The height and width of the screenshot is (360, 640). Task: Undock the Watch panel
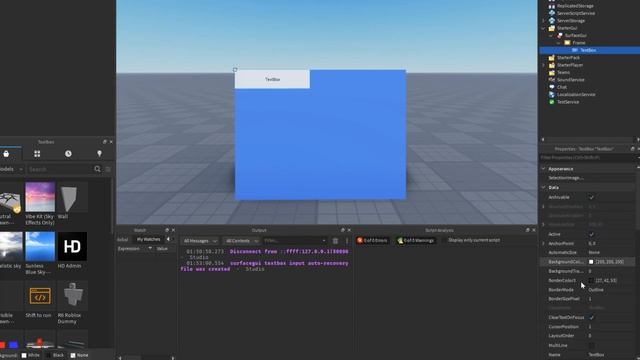coord(167,230)
